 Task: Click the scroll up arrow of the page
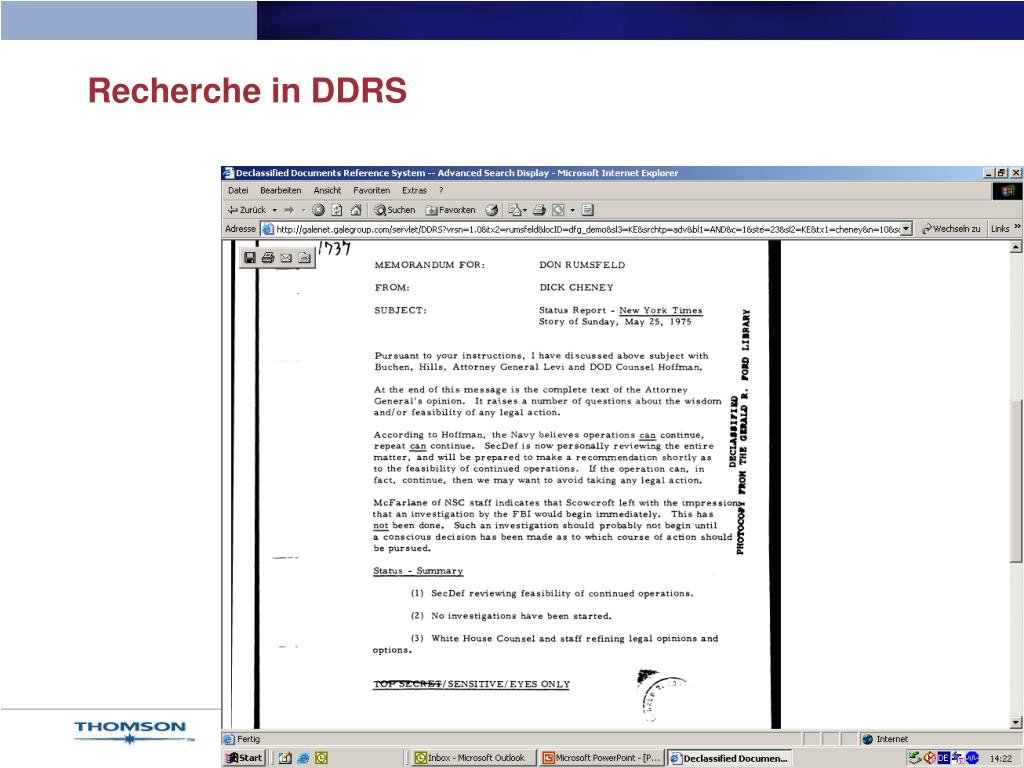coord(1016,247)
